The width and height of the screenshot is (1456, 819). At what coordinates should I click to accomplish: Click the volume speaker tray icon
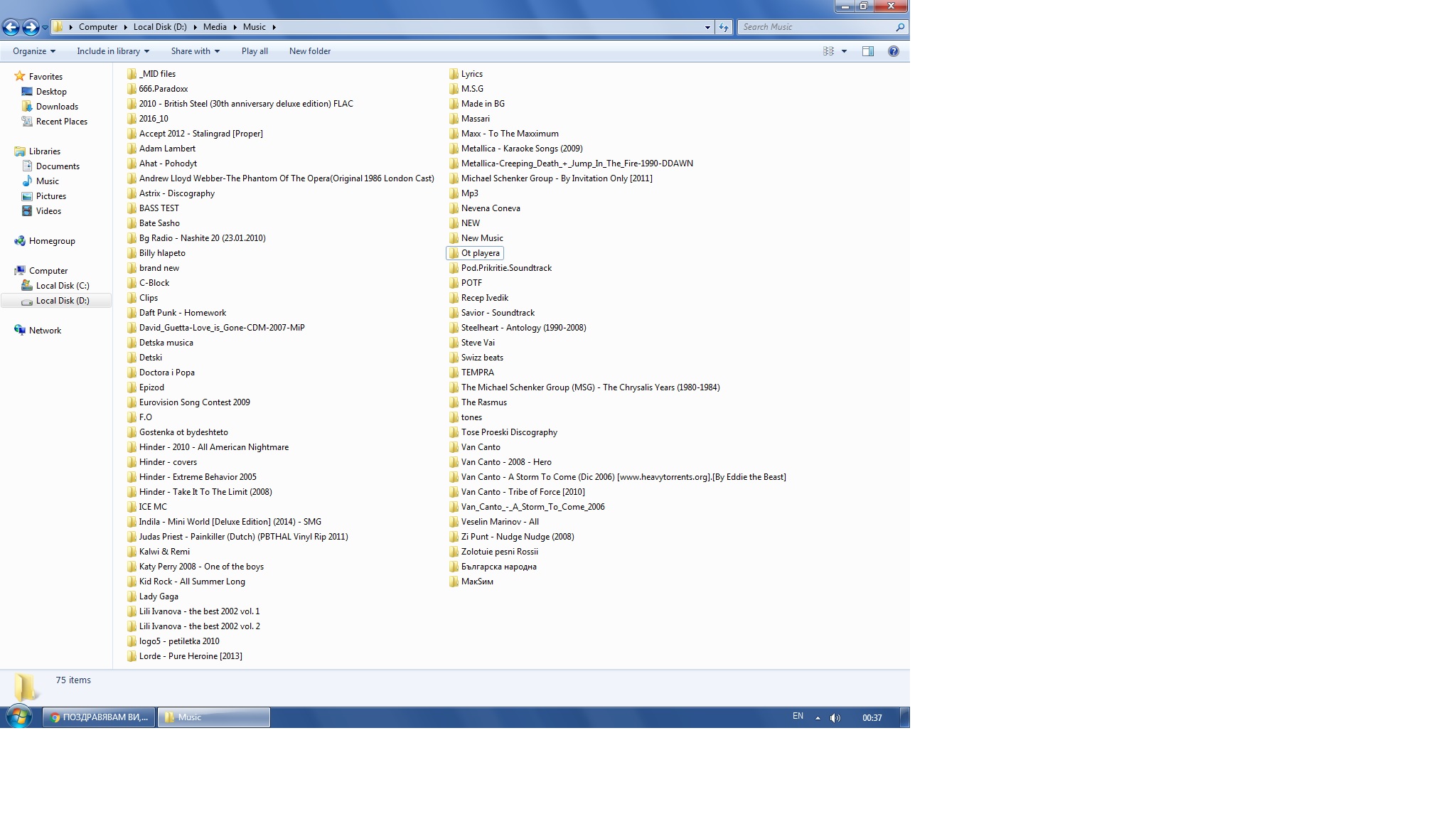point(835,717)
